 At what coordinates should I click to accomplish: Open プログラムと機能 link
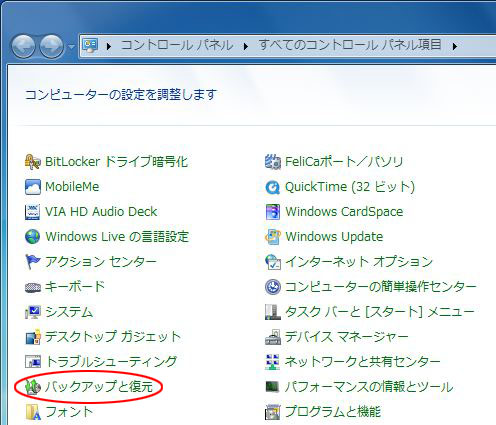click(333, 412)
